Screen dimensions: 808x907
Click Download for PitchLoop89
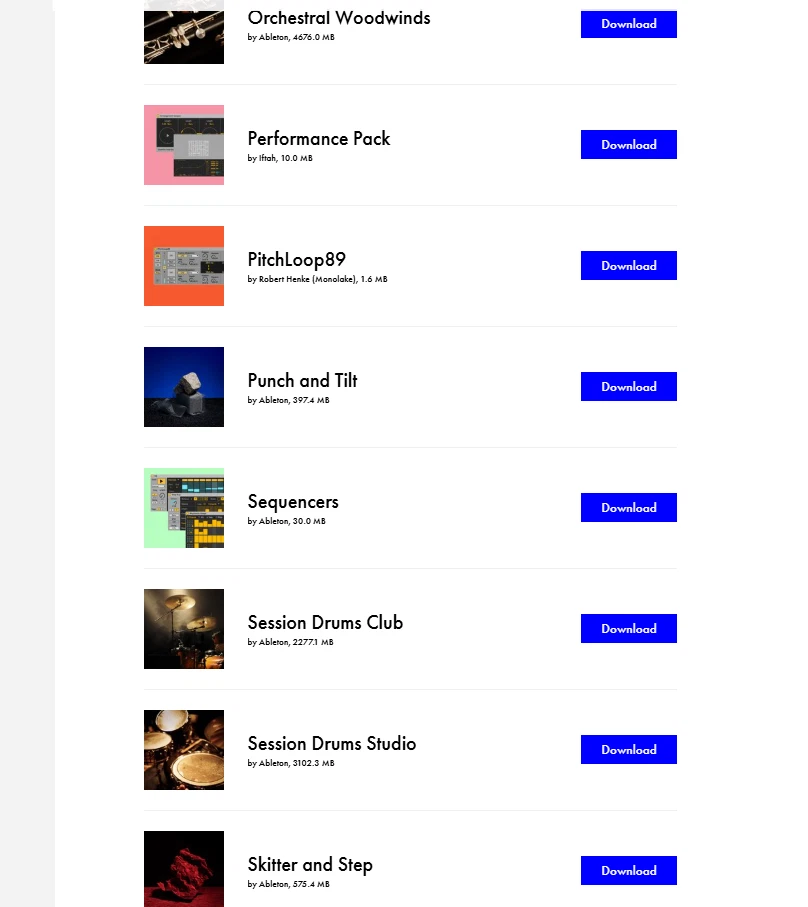click(628, 266)
